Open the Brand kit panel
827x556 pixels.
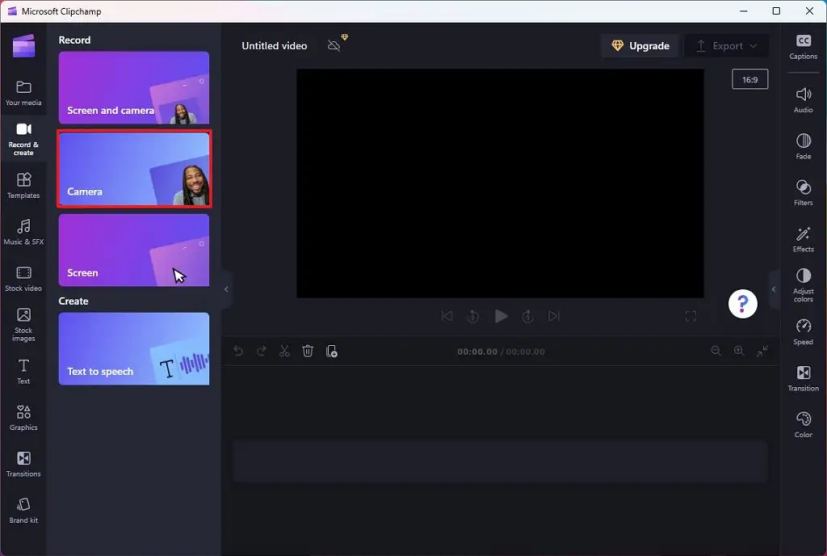23,510
